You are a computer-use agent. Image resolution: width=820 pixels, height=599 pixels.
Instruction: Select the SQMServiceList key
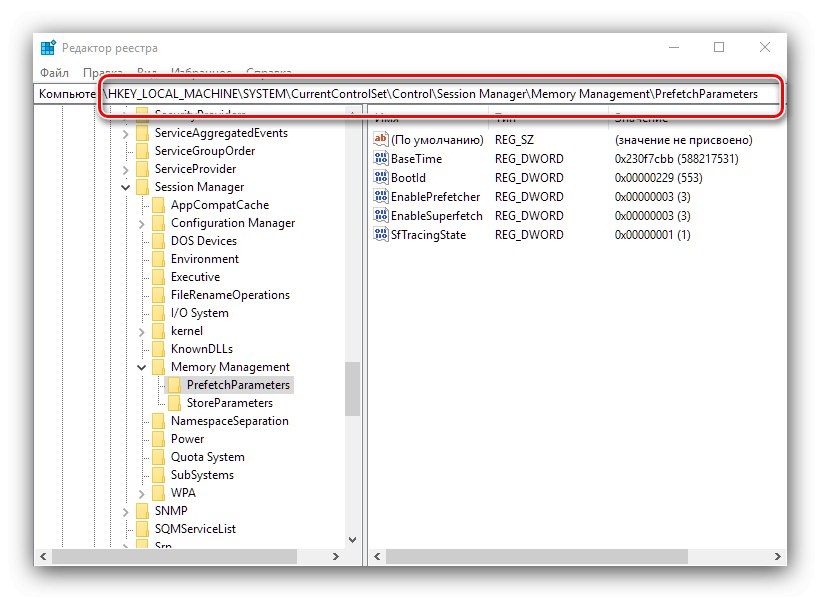tap(195, 529)
